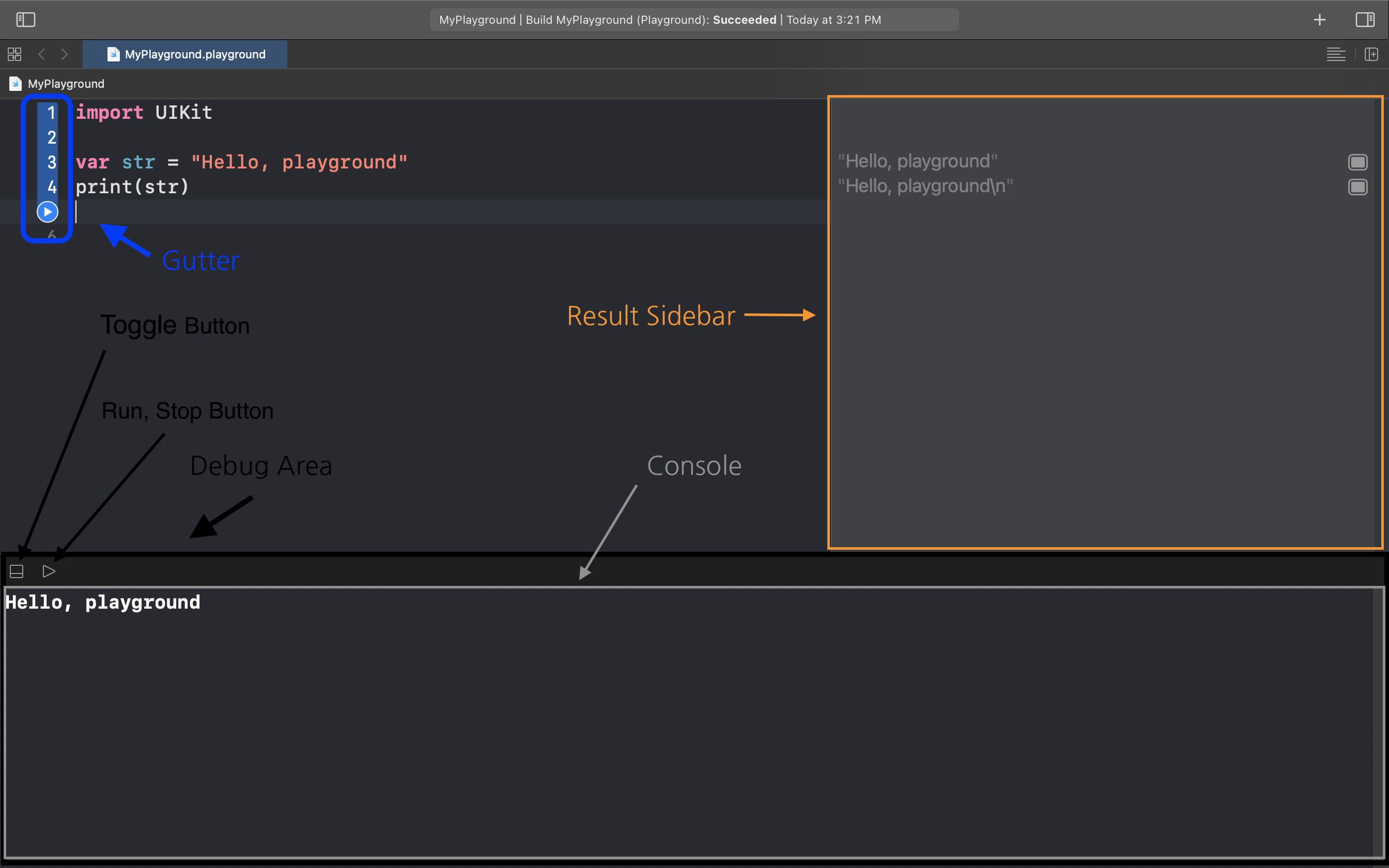Click the plus Library button

1320,20
